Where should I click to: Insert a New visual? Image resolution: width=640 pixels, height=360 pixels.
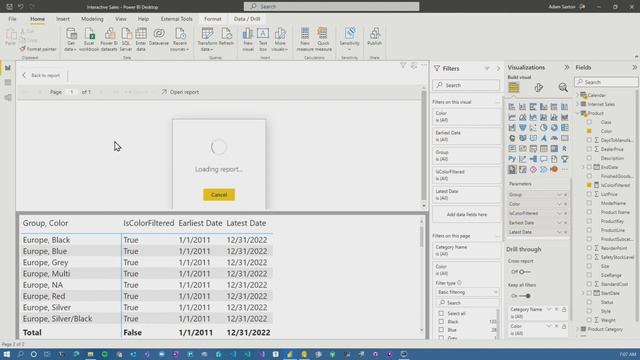click(248, 40)
